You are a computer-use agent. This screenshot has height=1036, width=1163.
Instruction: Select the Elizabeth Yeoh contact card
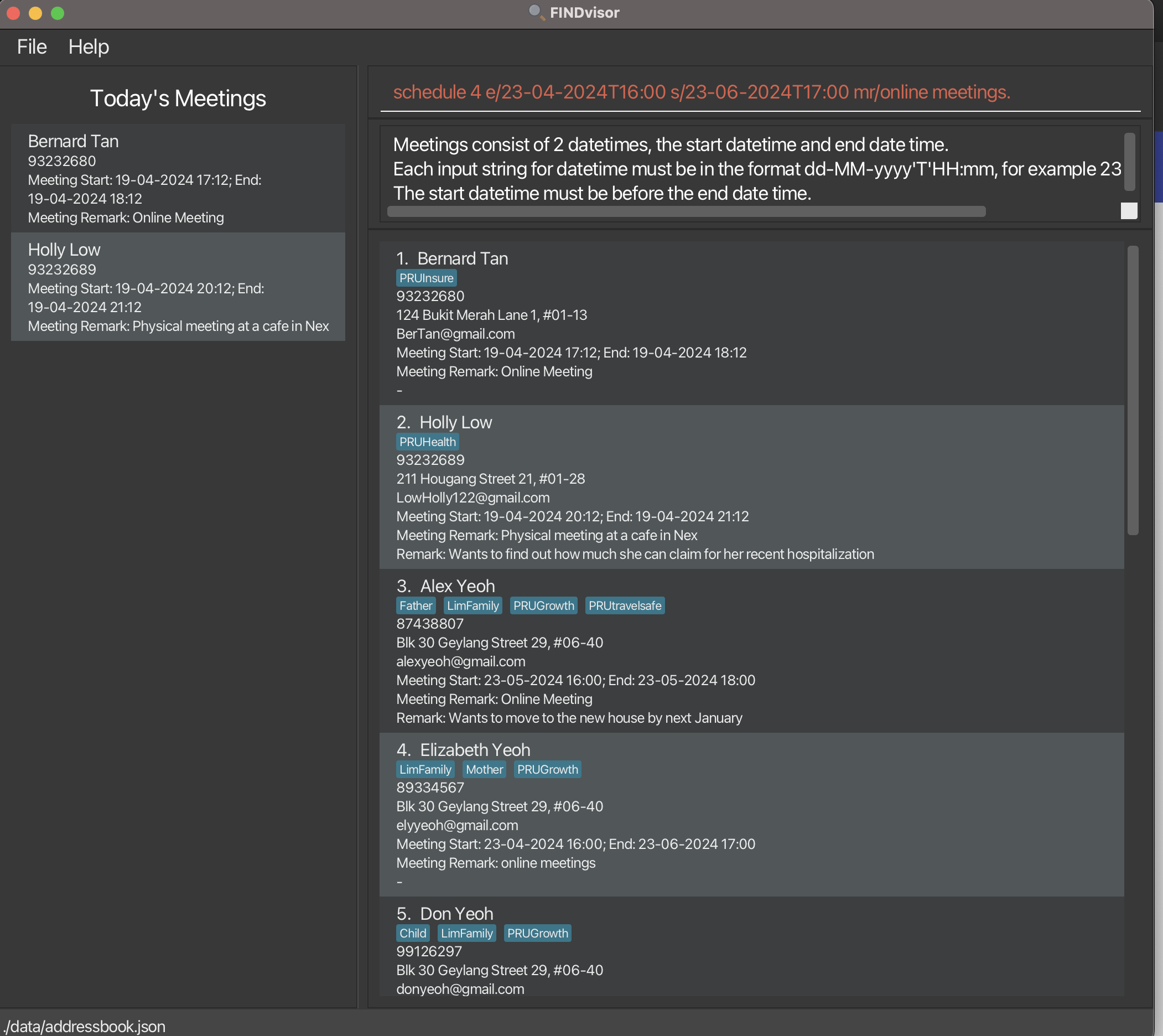point(751,815)
